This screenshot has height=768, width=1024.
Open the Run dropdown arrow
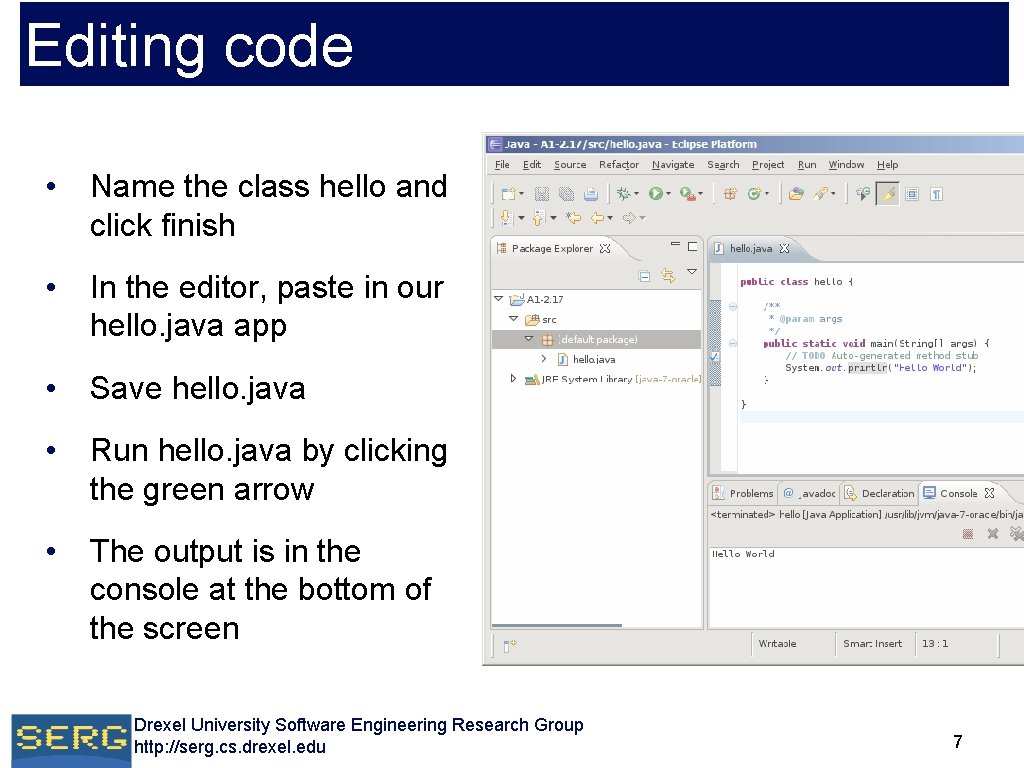(668, 194)
